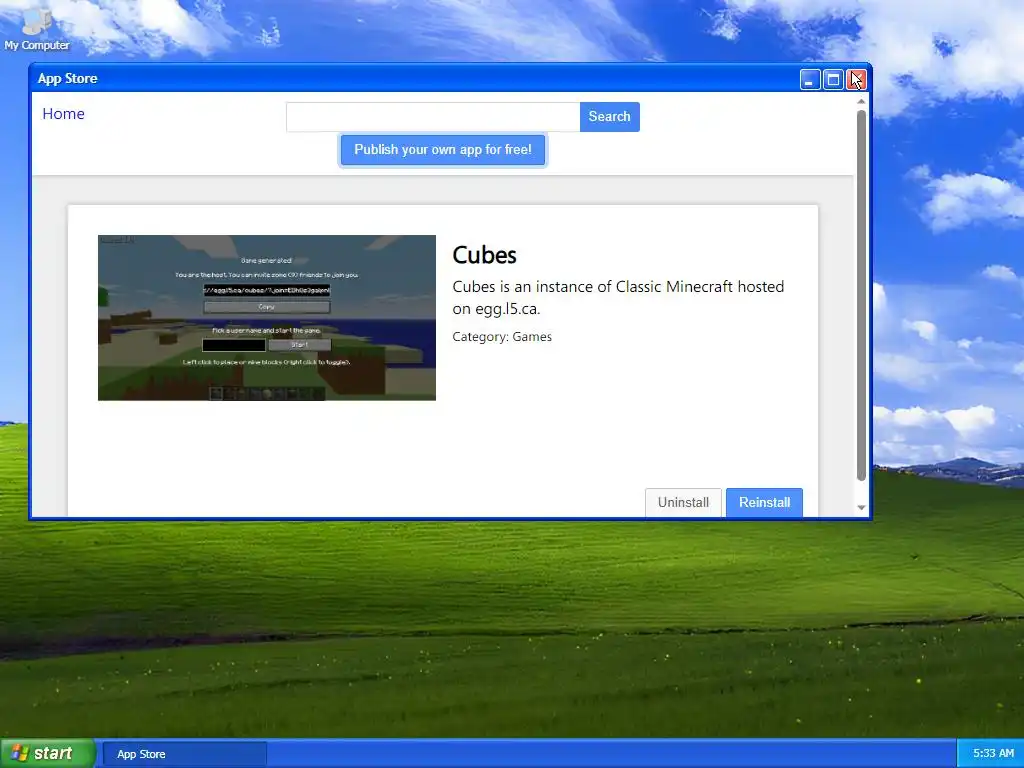
Task: Click the vertical scrollbar thumb
Action: 861,295
